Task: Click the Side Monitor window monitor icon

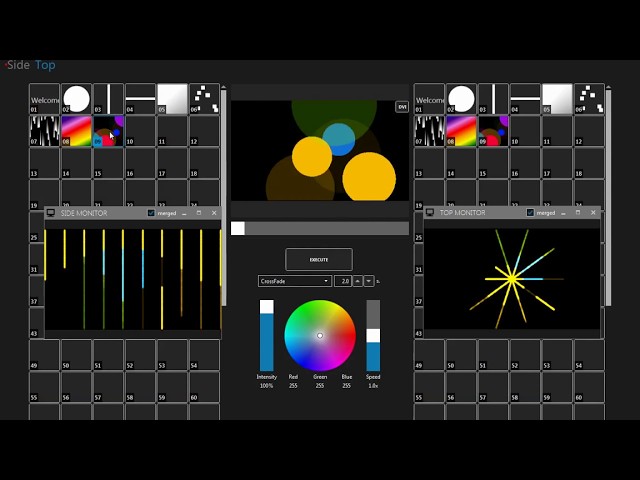Action: pos(51,213)
